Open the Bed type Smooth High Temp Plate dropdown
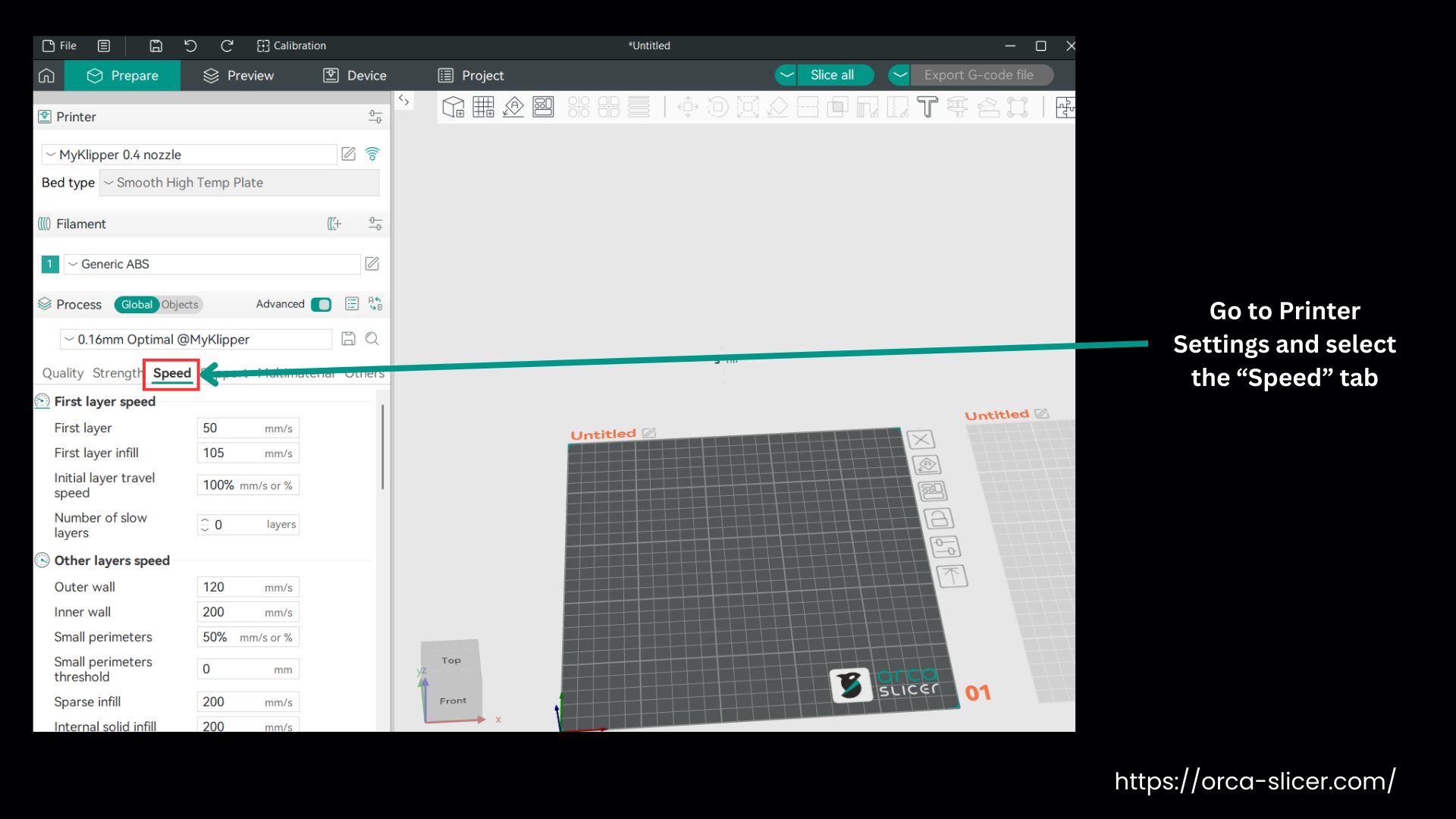Viewport: 1456px width, 819px height. tap(240, 183)
